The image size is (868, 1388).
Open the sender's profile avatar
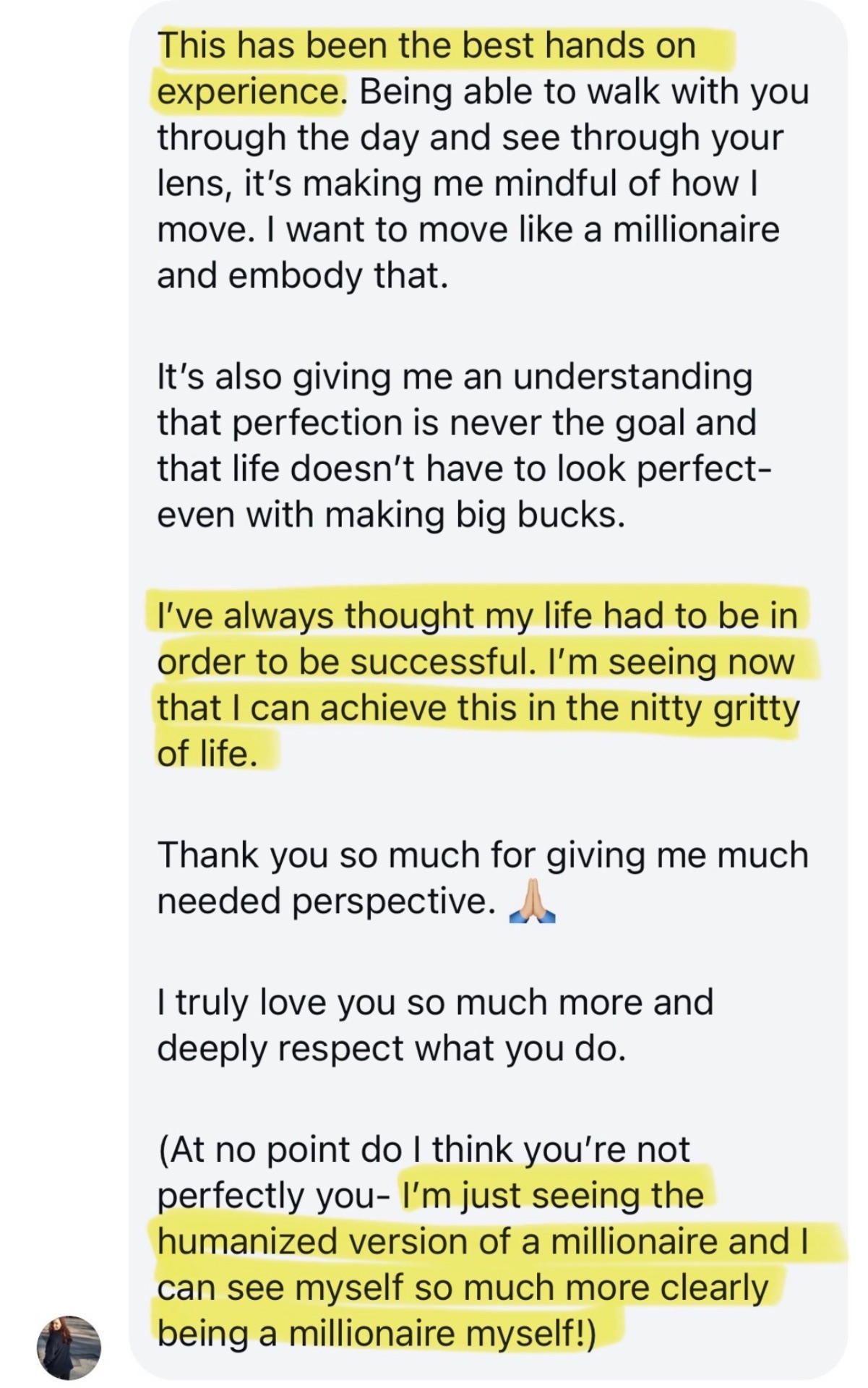pos(69,1347)
